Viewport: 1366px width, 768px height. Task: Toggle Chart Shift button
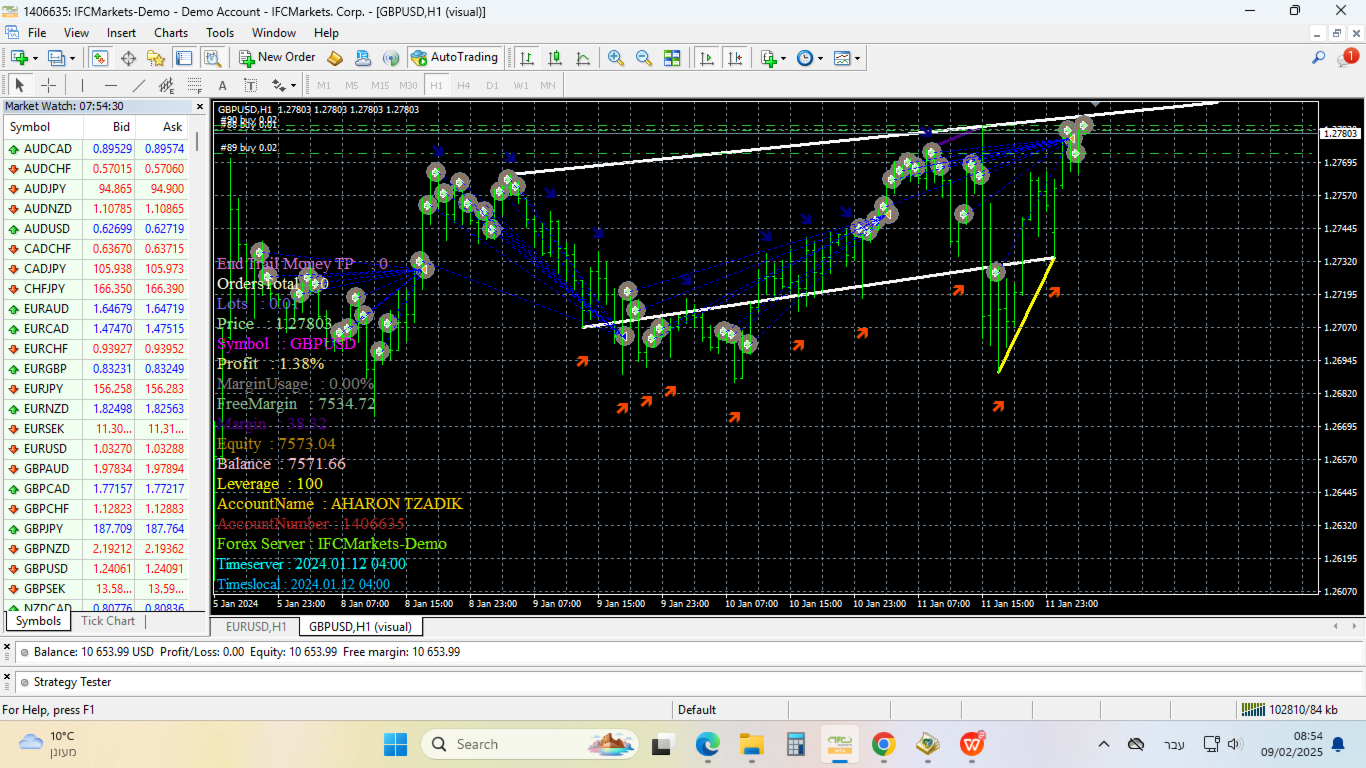point(735,58)
